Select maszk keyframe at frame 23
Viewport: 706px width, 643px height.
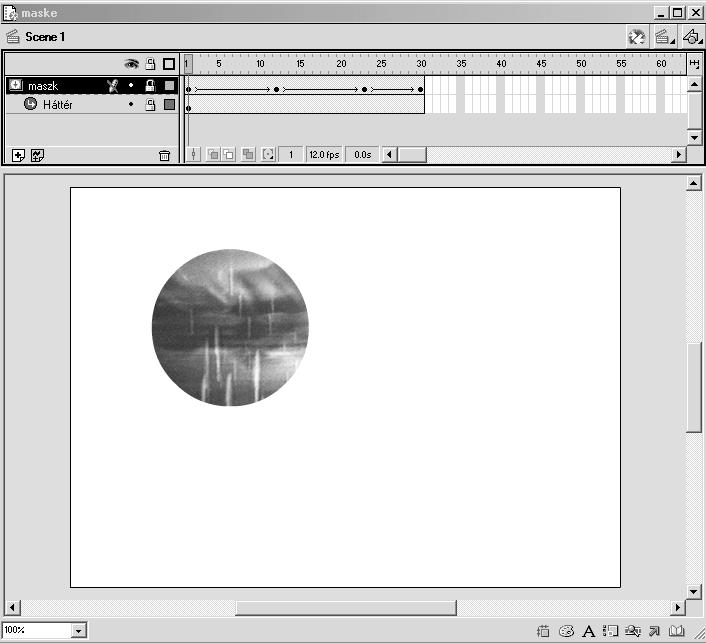pos(364,89)
